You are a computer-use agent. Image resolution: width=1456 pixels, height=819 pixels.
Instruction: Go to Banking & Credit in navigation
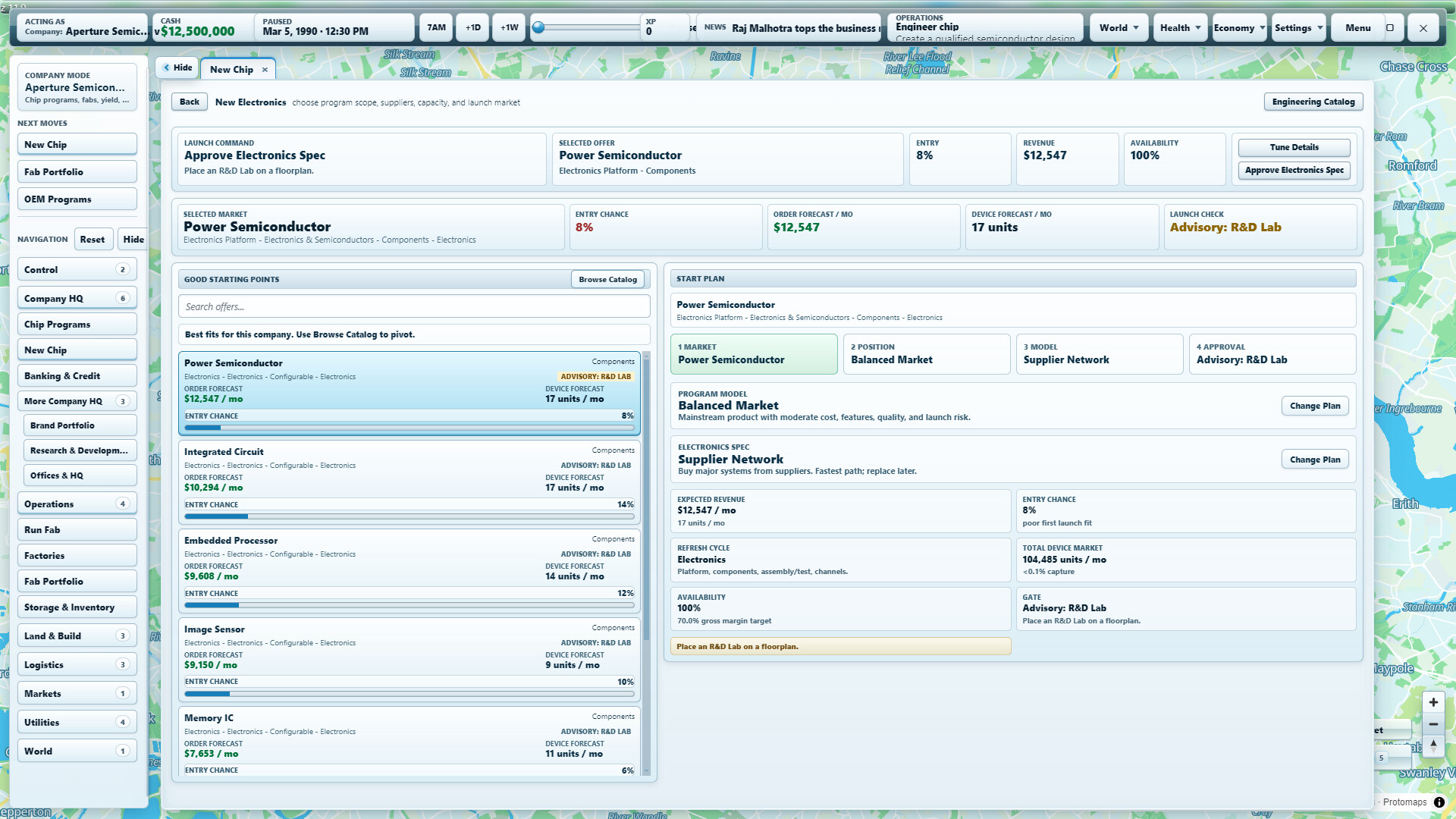[x=77, y=376]
